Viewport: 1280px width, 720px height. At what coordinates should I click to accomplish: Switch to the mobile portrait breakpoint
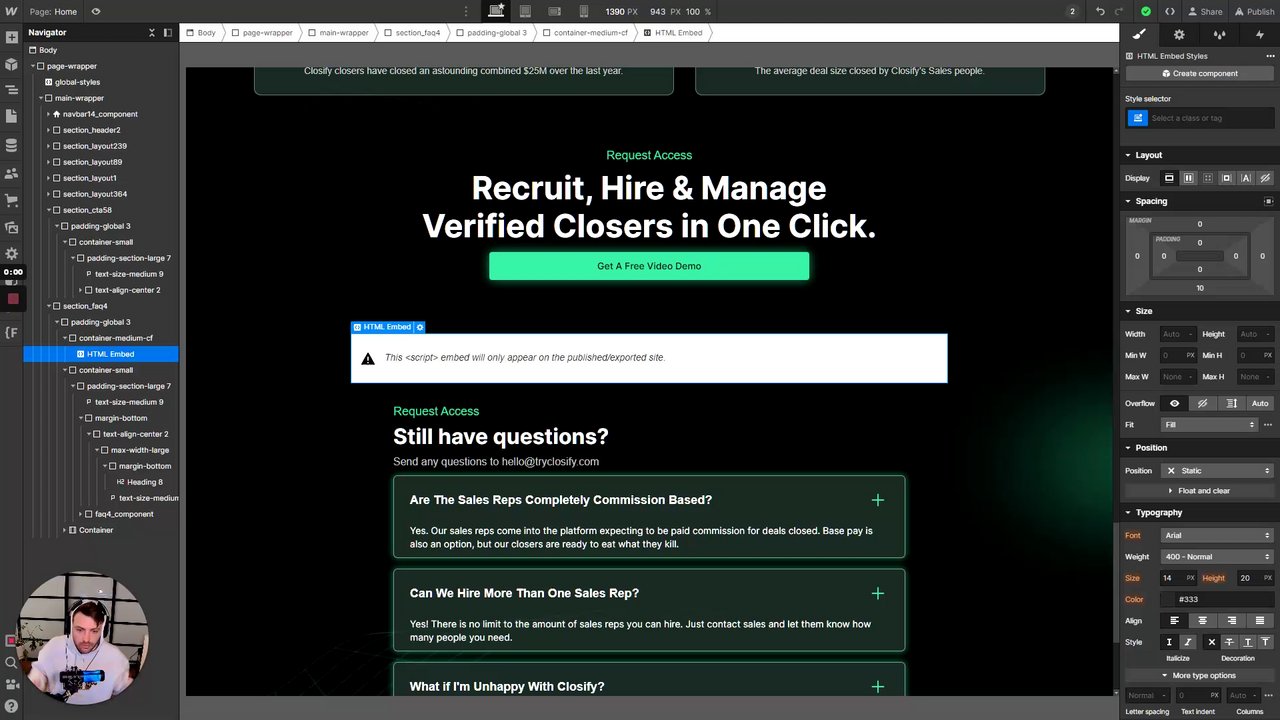(x=584, y=11)
